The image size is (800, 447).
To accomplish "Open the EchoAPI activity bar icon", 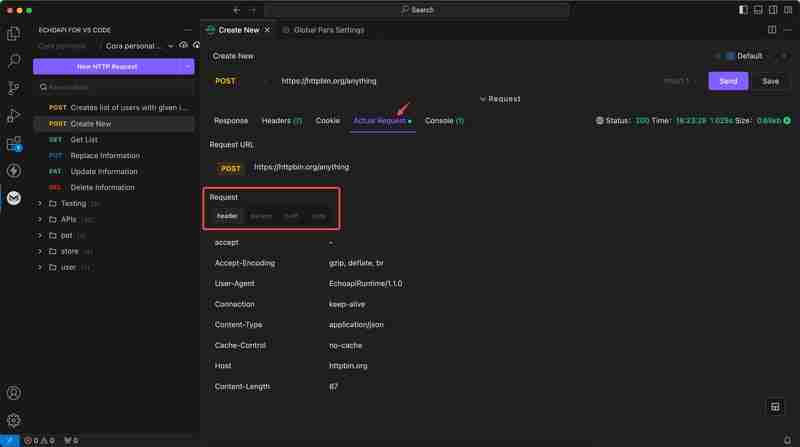I will tap(14, 198).
